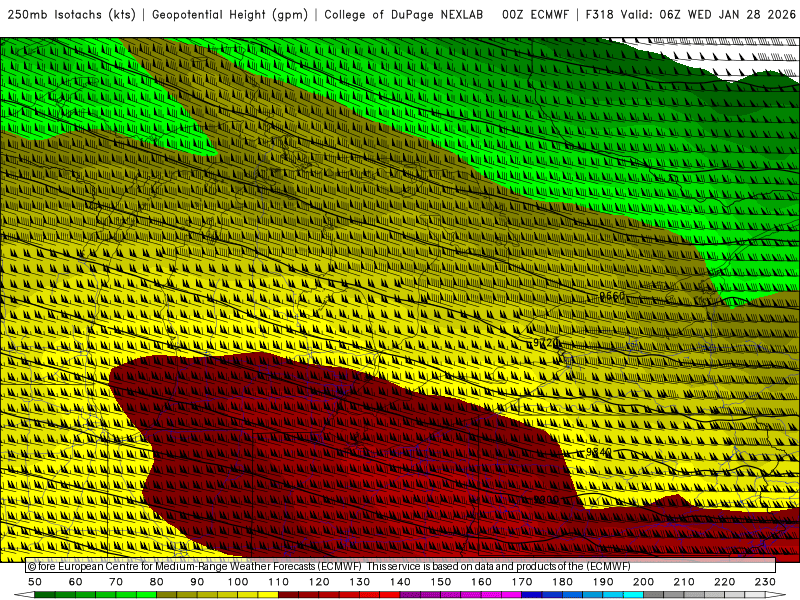Click the 9900 height contour label
This screenshot has width=800, height=600.
(546, 499)
